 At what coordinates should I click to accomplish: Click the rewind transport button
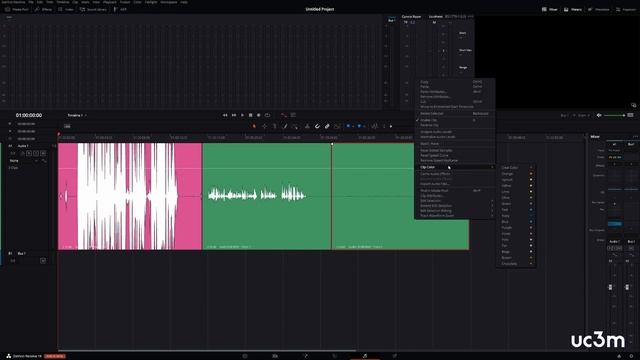(x=225, y=115)
